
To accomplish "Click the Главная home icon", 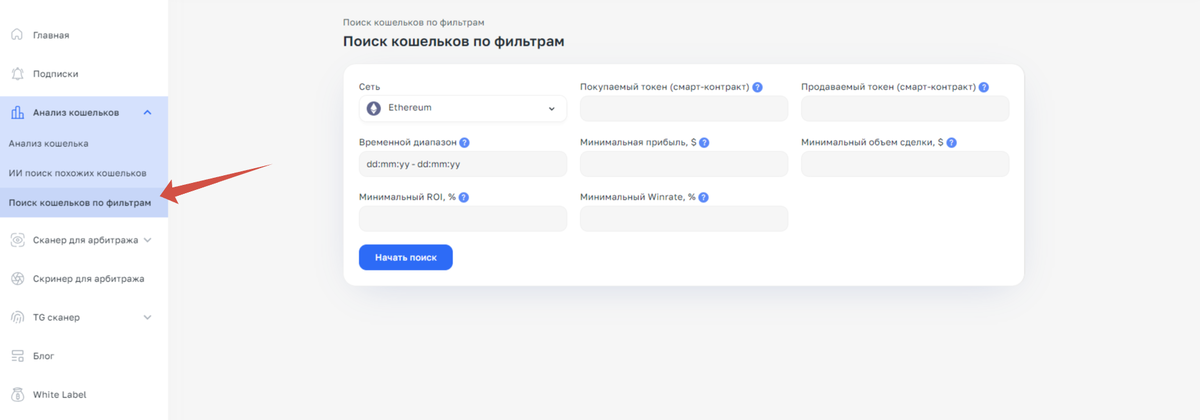I will click(x=17, y=35).
